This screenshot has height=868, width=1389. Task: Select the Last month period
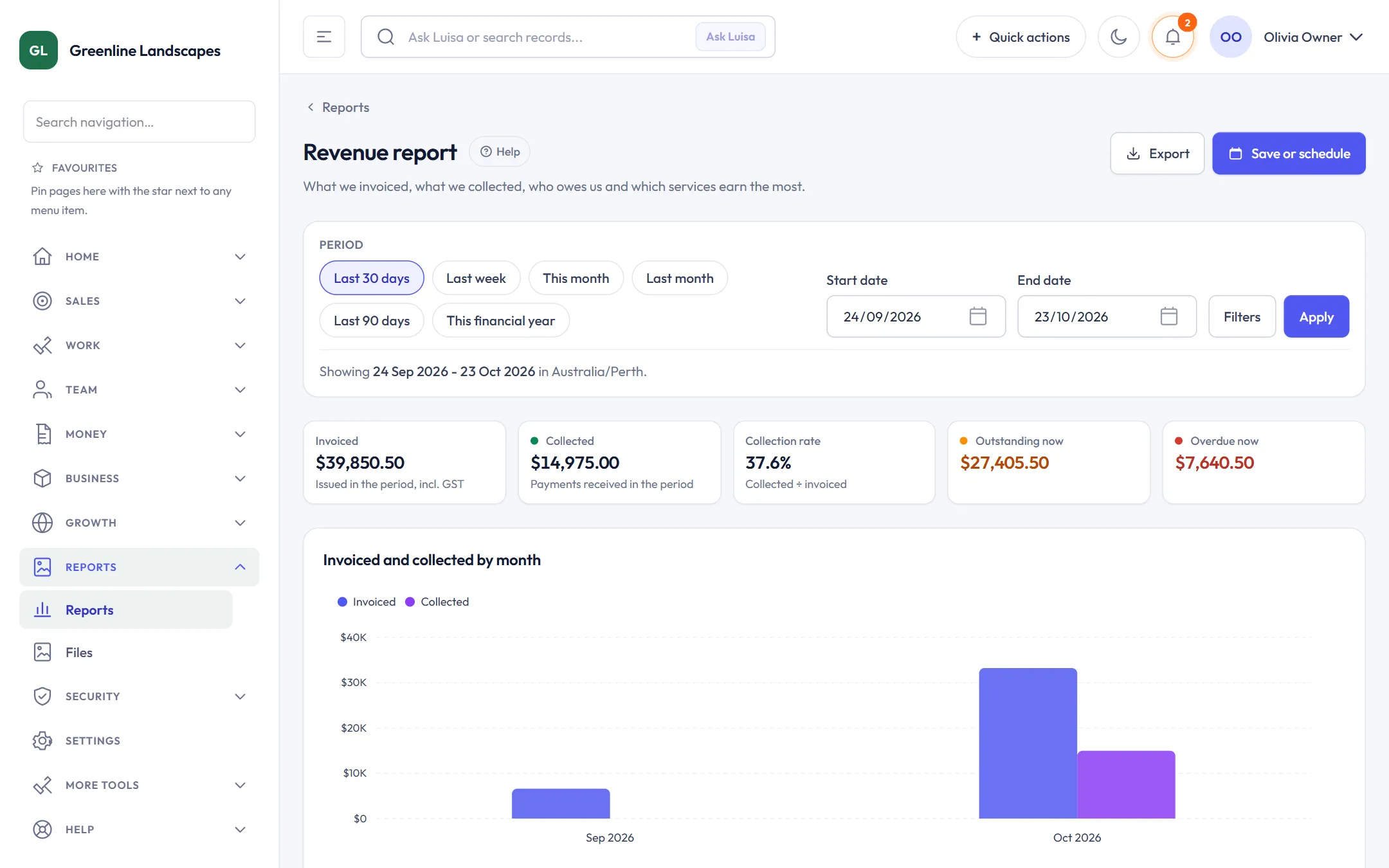(680, 278)
